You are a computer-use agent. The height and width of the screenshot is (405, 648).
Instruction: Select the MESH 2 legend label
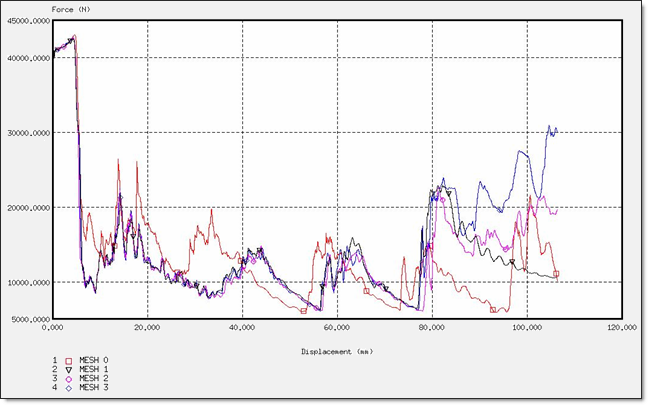(x=96, y=380)
